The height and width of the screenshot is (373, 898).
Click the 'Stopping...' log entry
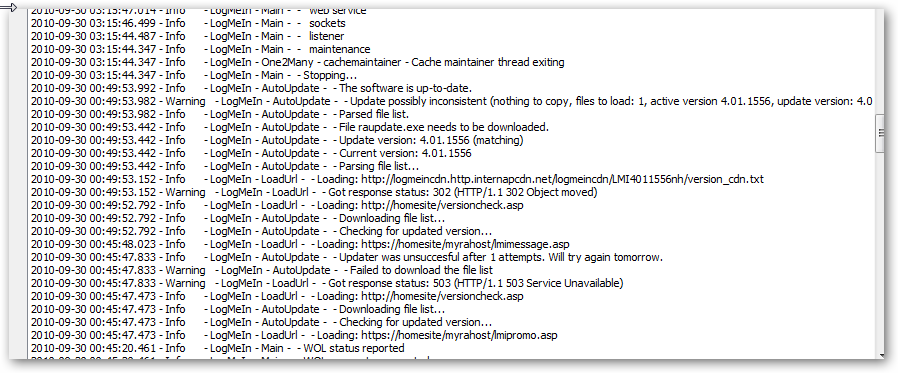[194, 75]
